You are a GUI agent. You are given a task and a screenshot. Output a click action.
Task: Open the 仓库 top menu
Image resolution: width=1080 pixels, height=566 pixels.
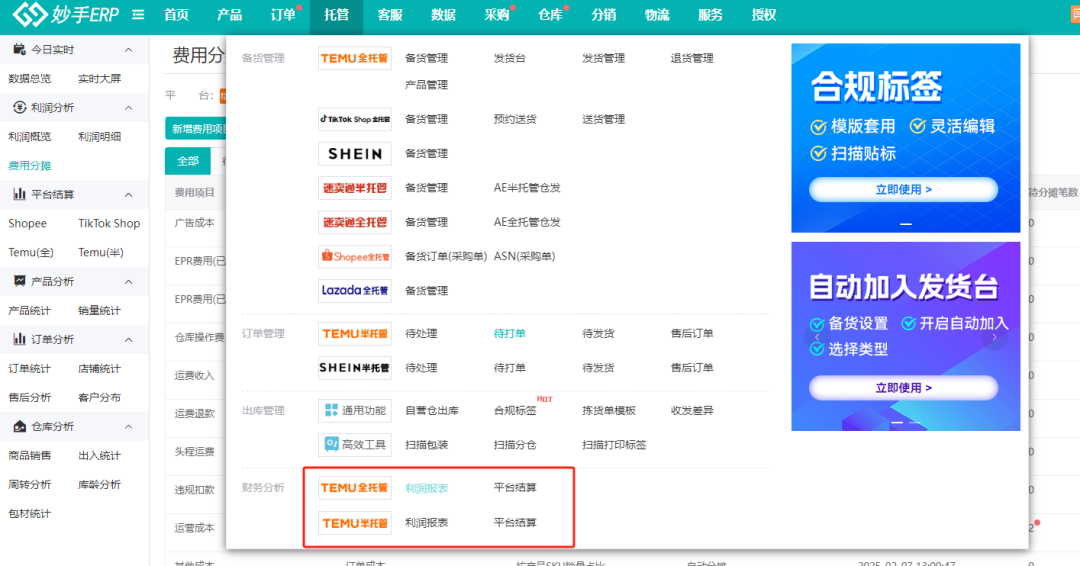(550, 14)
